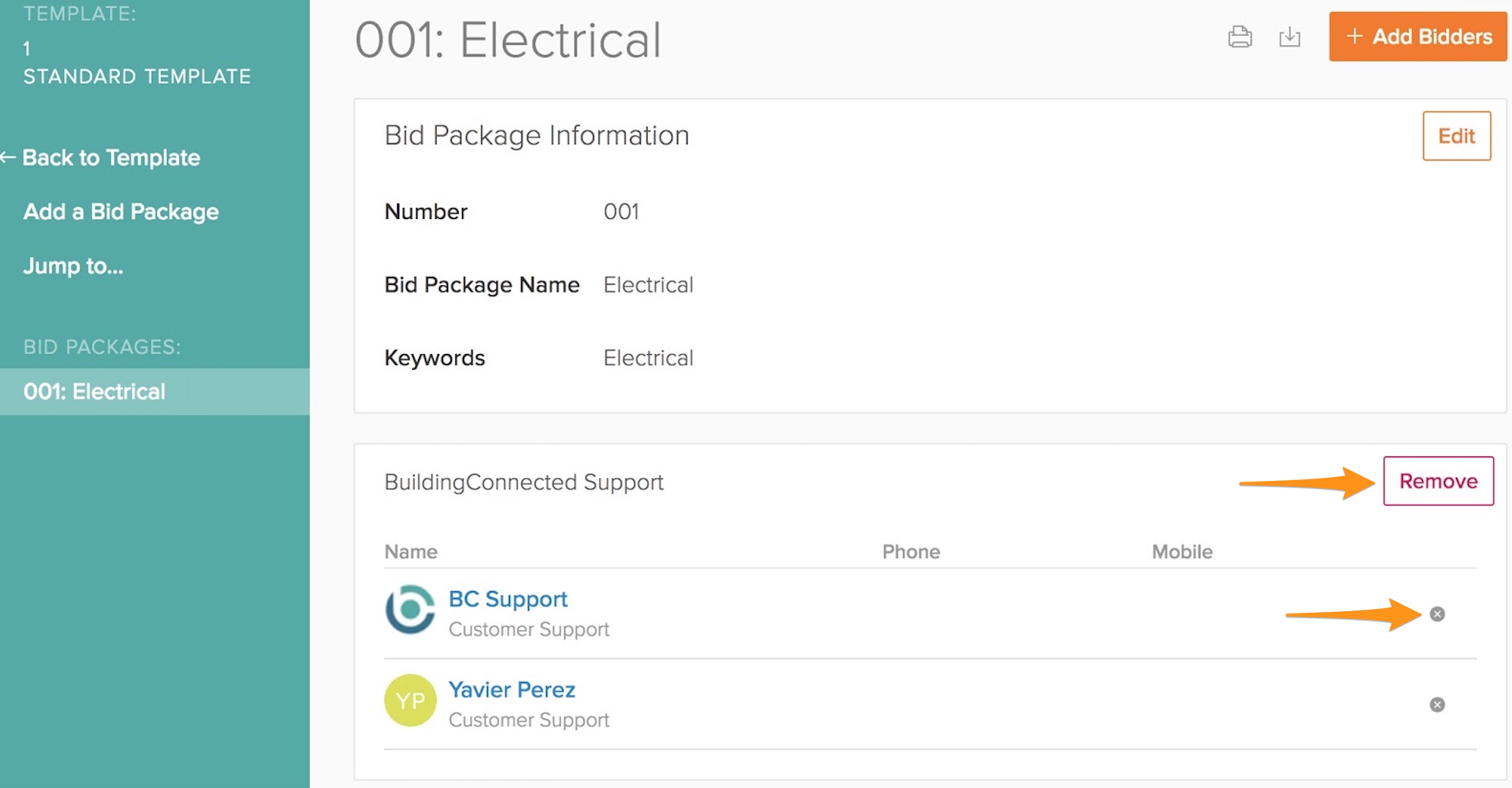The image size is (1512, 788).
Task: Click the plus sign on Add Bidders
Action: click(x=1355, y=37)
